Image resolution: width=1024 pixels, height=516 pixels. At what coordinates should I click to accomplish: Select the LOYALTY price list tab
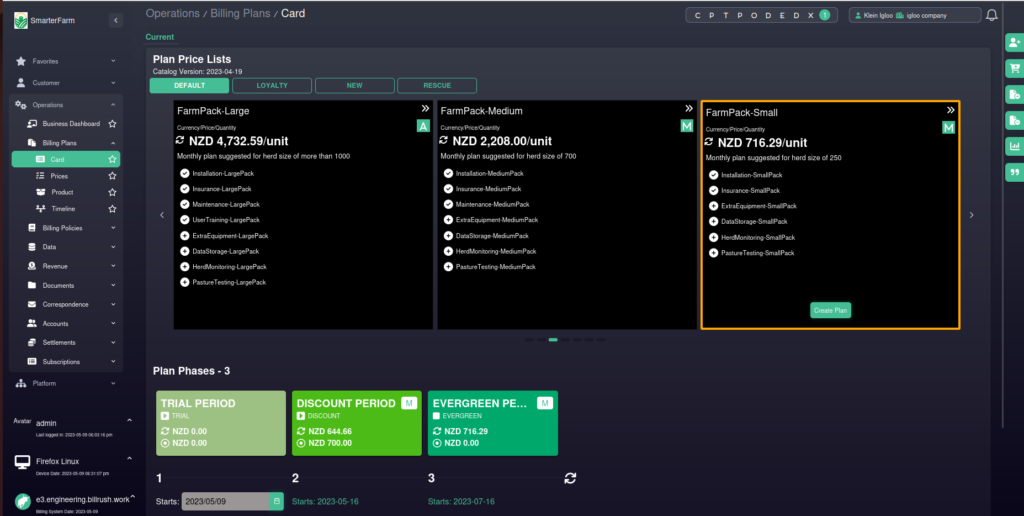coord(272,86)
